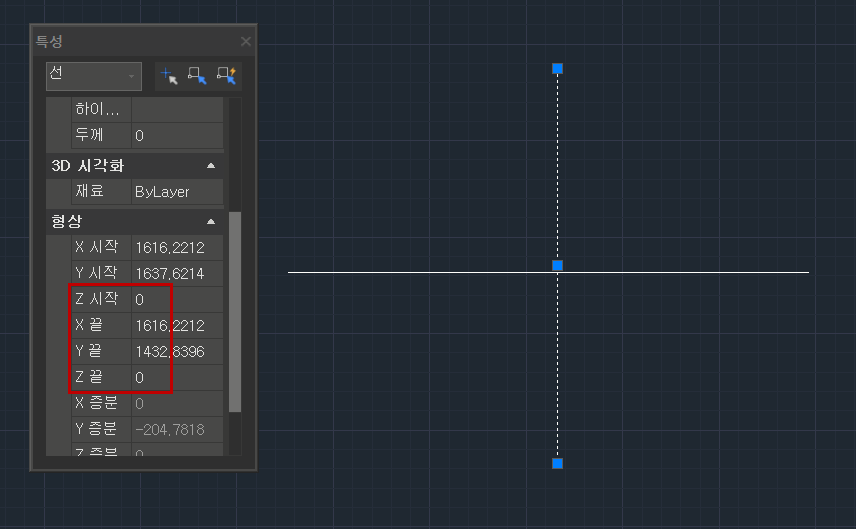Click the Quick Select icon
This screenshot has width=856, height=529.
[226, 76]
